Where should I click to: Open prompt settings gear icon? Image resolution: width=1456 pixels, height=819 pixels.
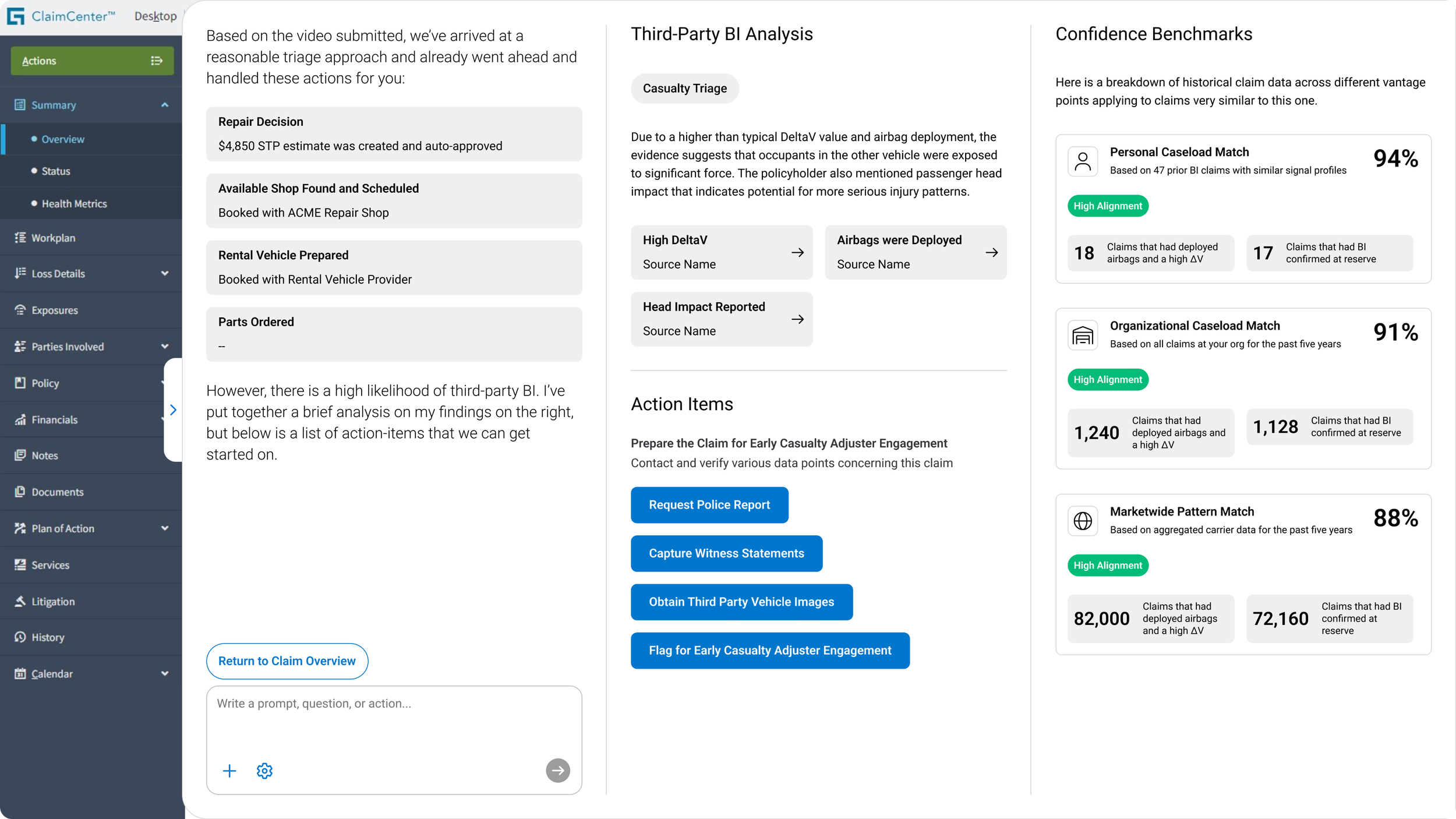pyautogui.click(x=264, y=771)
